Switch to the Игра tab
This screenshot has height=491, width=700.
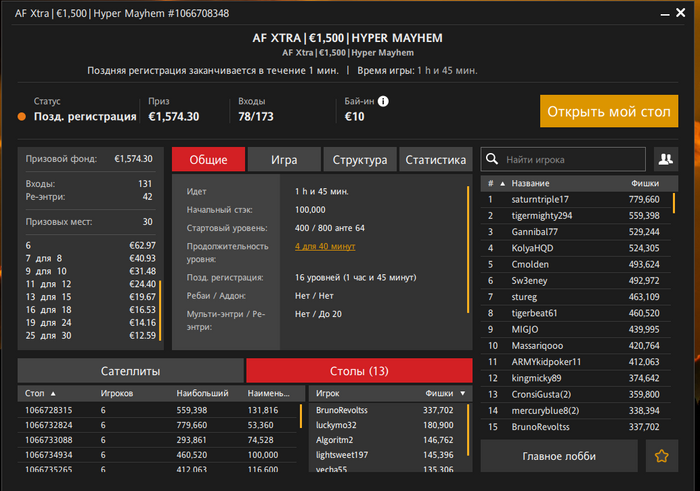click(x=284, y=159)
